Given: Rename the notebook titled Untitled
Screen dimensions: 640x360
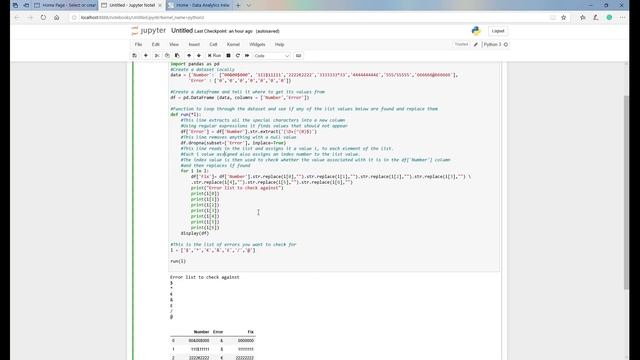Looking at the screenshot, I should (182, 31).
